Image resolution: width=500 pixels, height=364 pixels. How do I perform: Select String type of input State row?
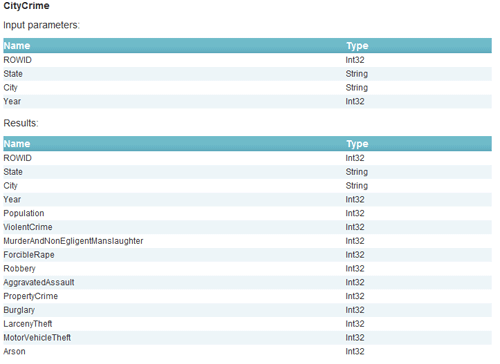coord(357,74)
